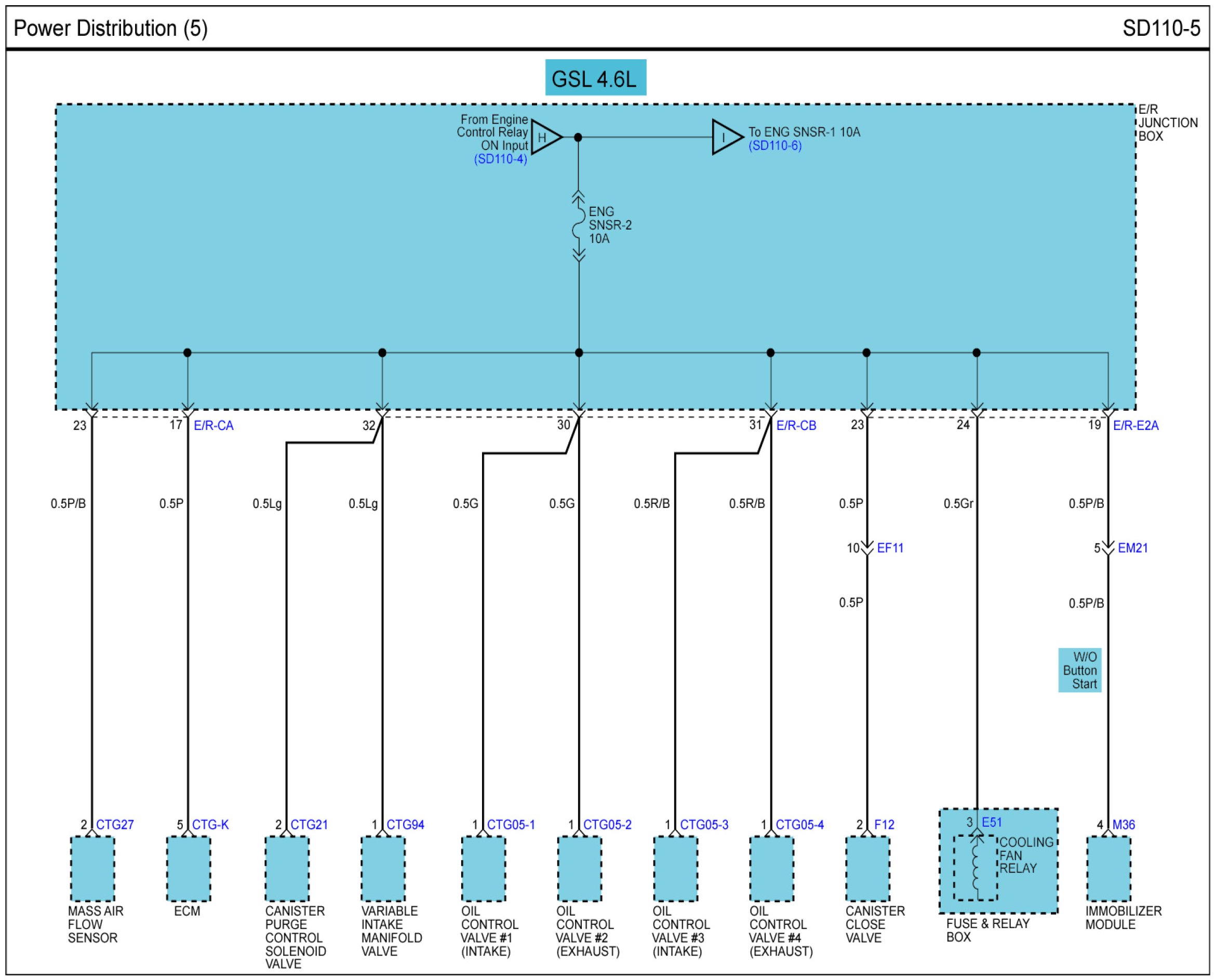Click the ENG SNSR-2 10A fuse symbol

point(578,226)
